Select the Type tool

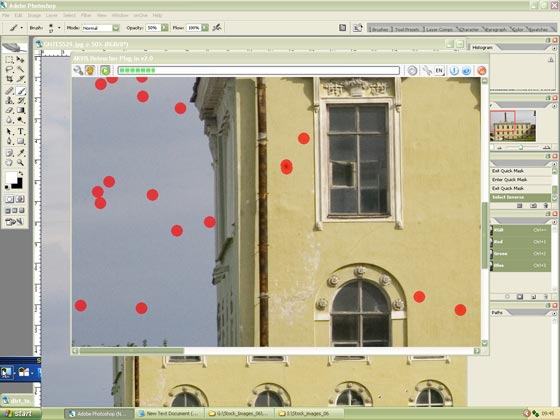[21, 131]
